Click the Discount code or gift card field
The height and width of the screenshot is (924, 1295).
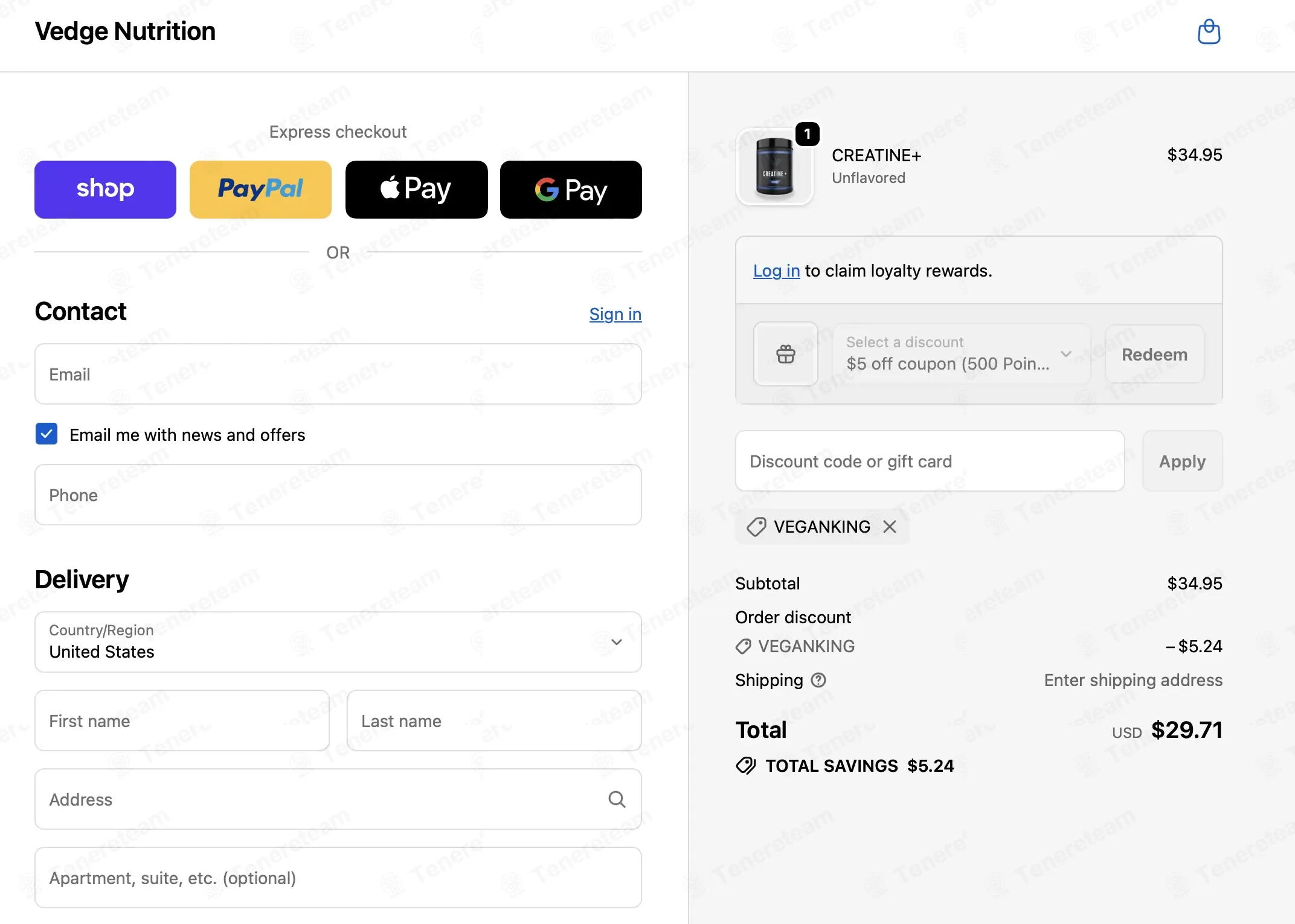[x=930, y=461]
